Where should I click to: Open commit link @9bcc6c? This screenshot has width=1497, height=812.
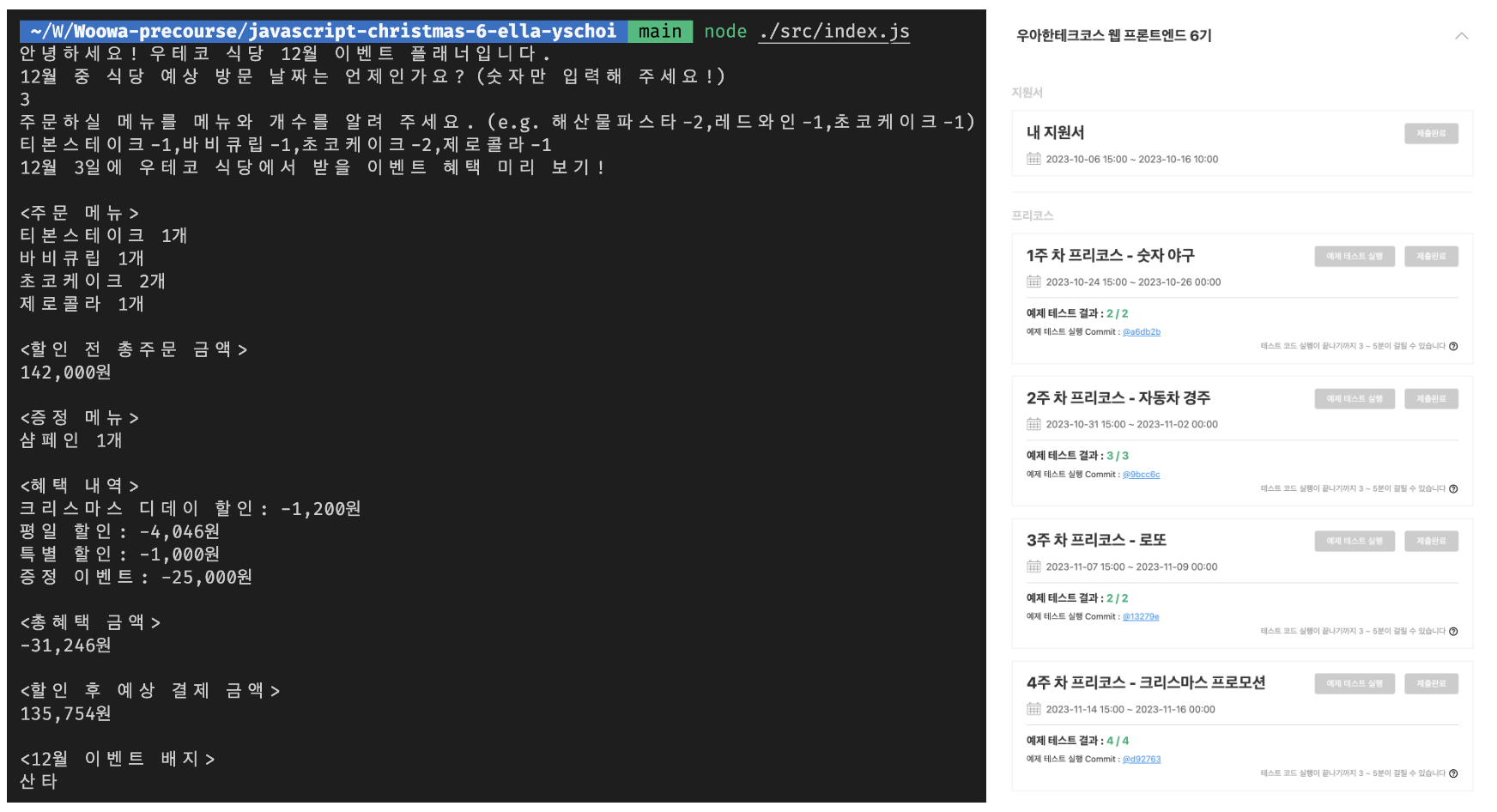1142,475
